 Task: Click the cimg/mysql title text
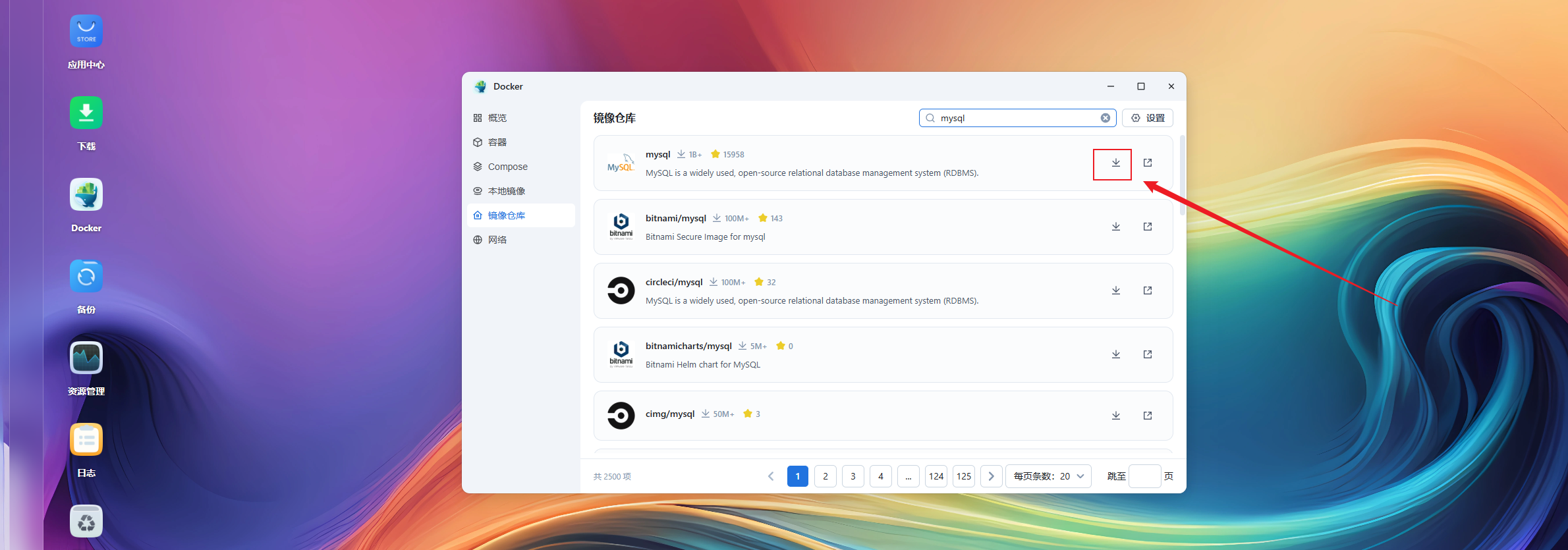pos(670,414)
